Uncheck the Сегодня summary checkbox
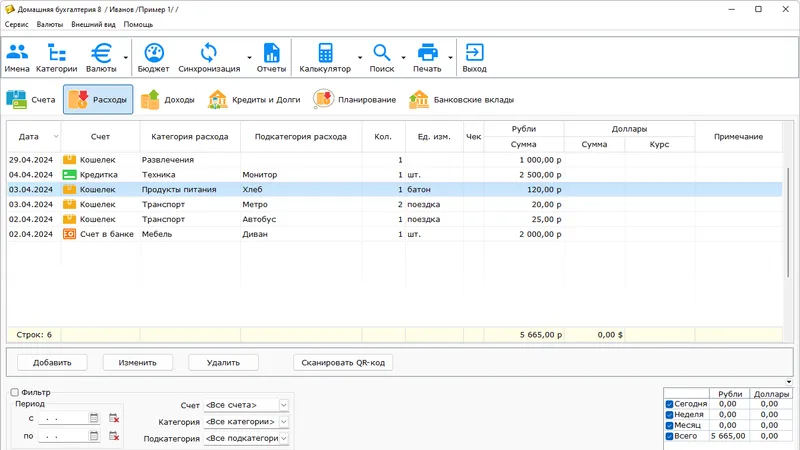Image resolution: width=800 pixels, height=450 pixels. [x=670, y=404]
